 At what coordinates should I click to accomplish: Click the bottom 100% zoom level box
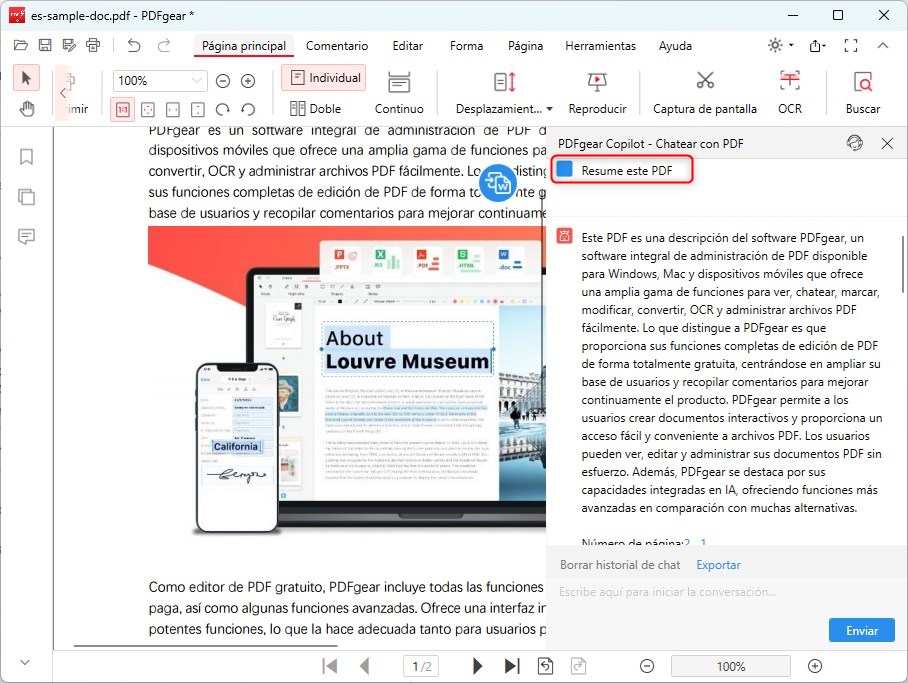coord(731,667)
